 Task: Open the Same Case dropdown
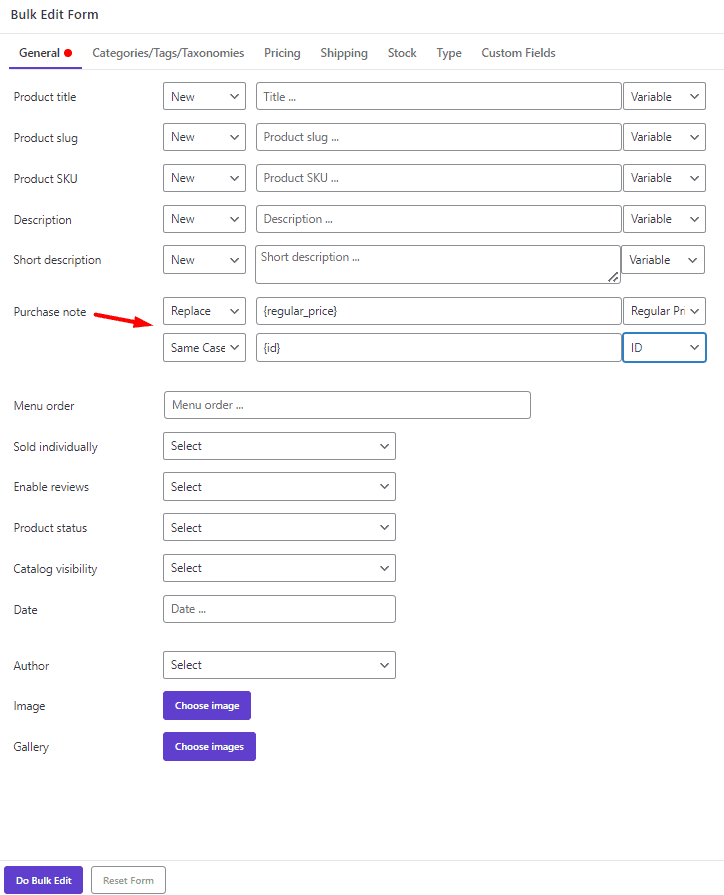(x=204, y=347)
